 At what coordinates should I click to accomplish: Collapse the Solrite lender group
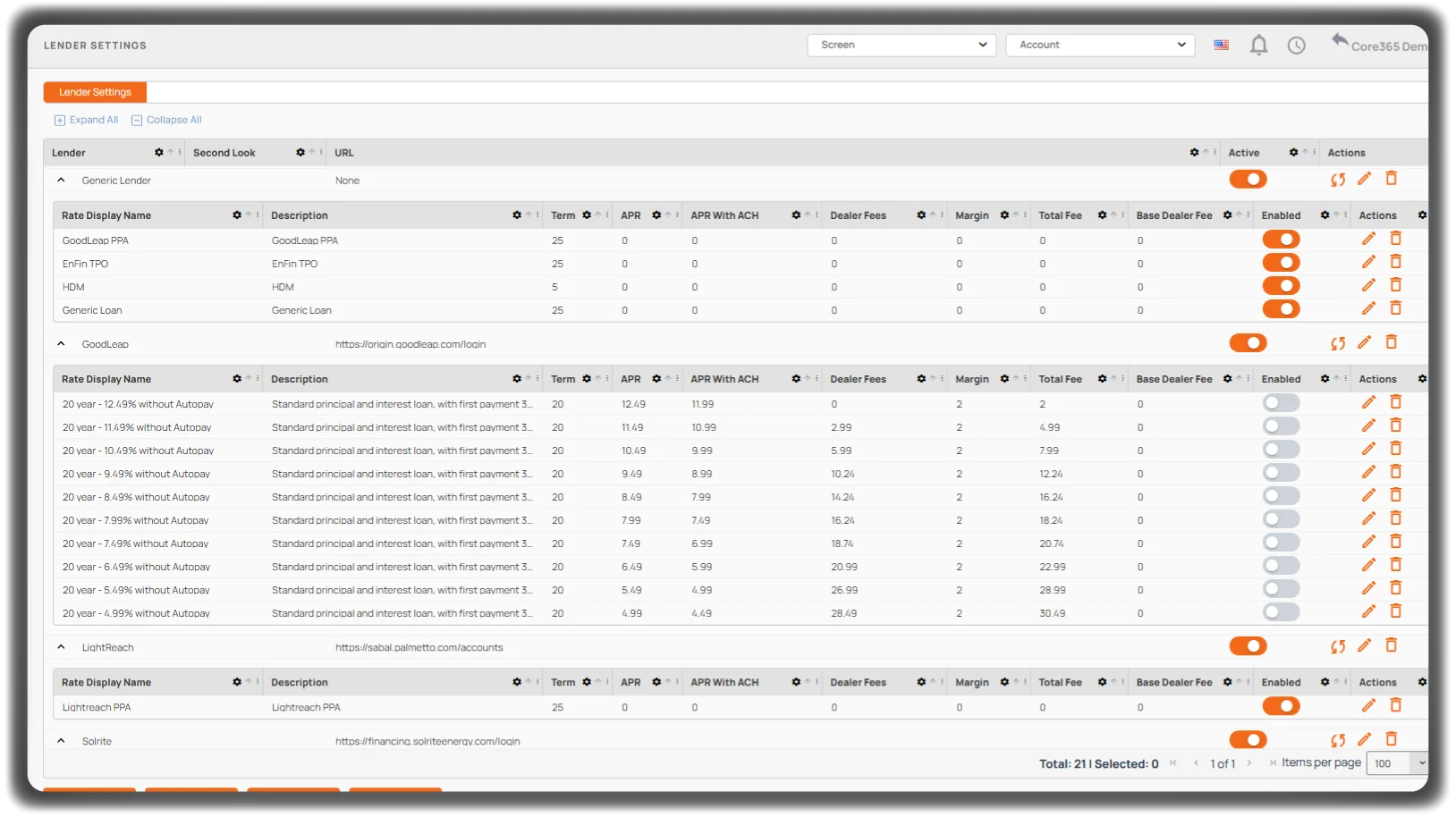(x=61, y=740)
